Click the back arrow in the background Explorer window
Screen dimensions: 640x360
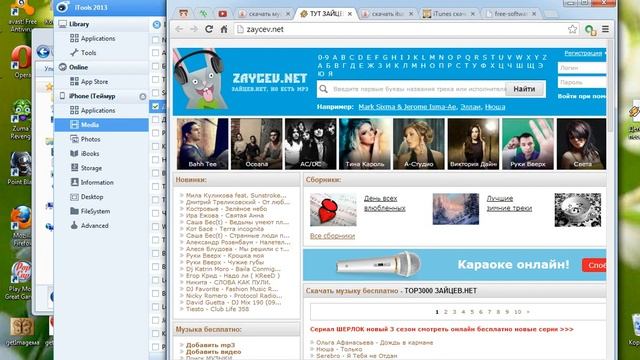[x=43, y=52]
